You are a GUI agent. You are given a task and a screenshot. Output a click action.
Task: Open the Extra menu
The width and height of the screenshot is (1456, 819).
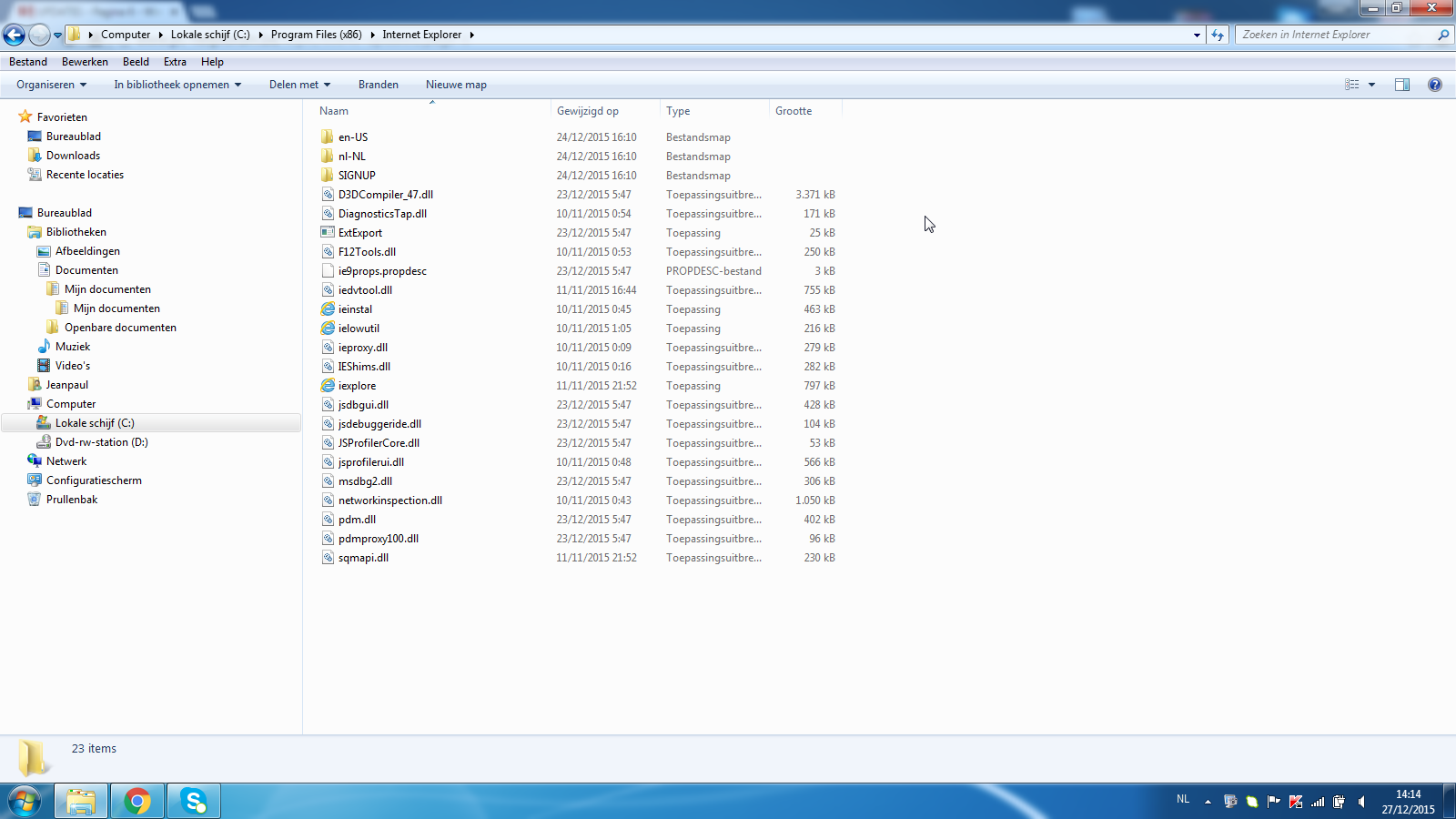click(175, 62)
